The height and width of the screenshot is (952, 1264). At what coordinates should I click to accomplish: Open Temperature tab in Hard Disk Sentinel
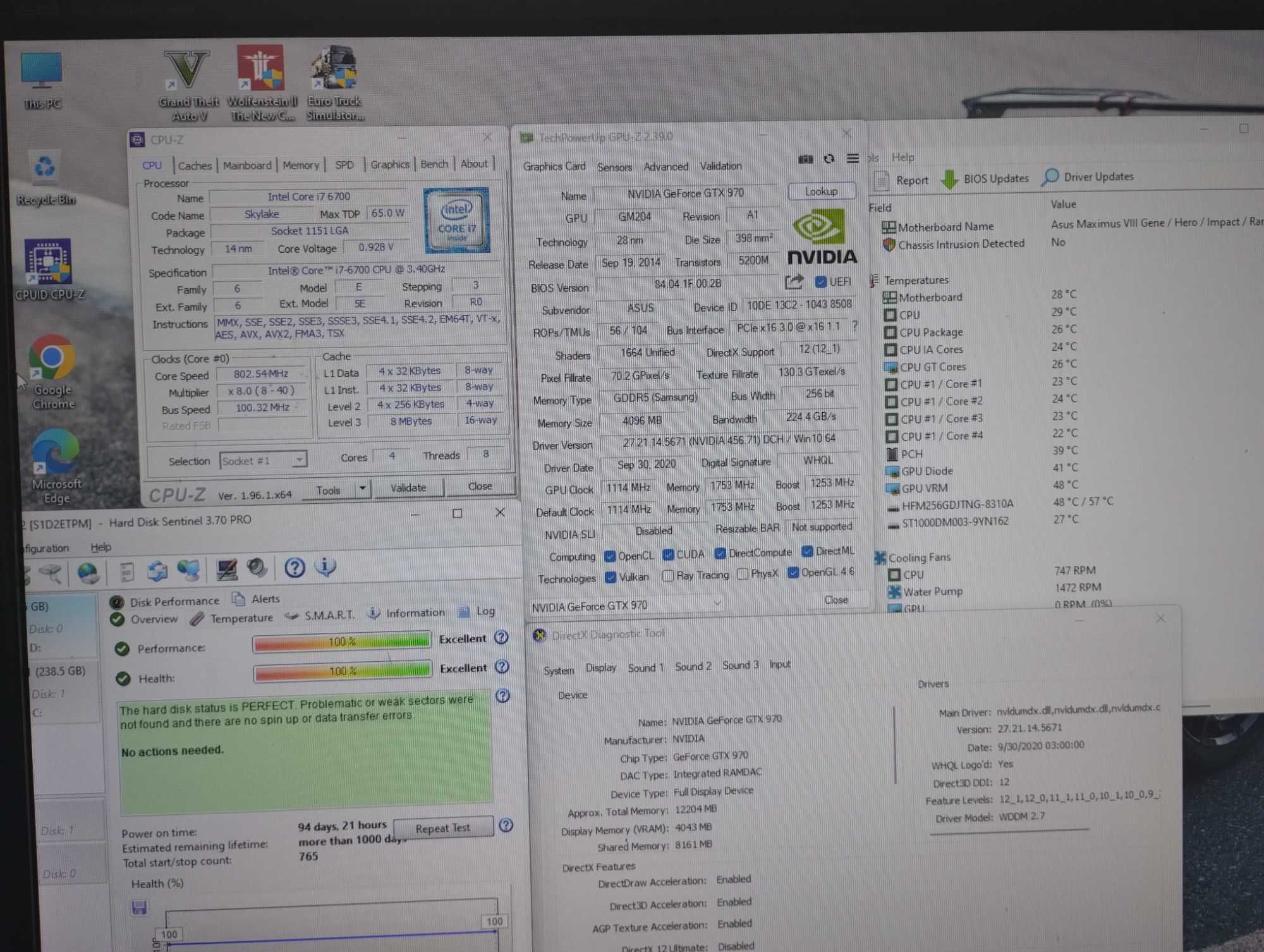232,618
